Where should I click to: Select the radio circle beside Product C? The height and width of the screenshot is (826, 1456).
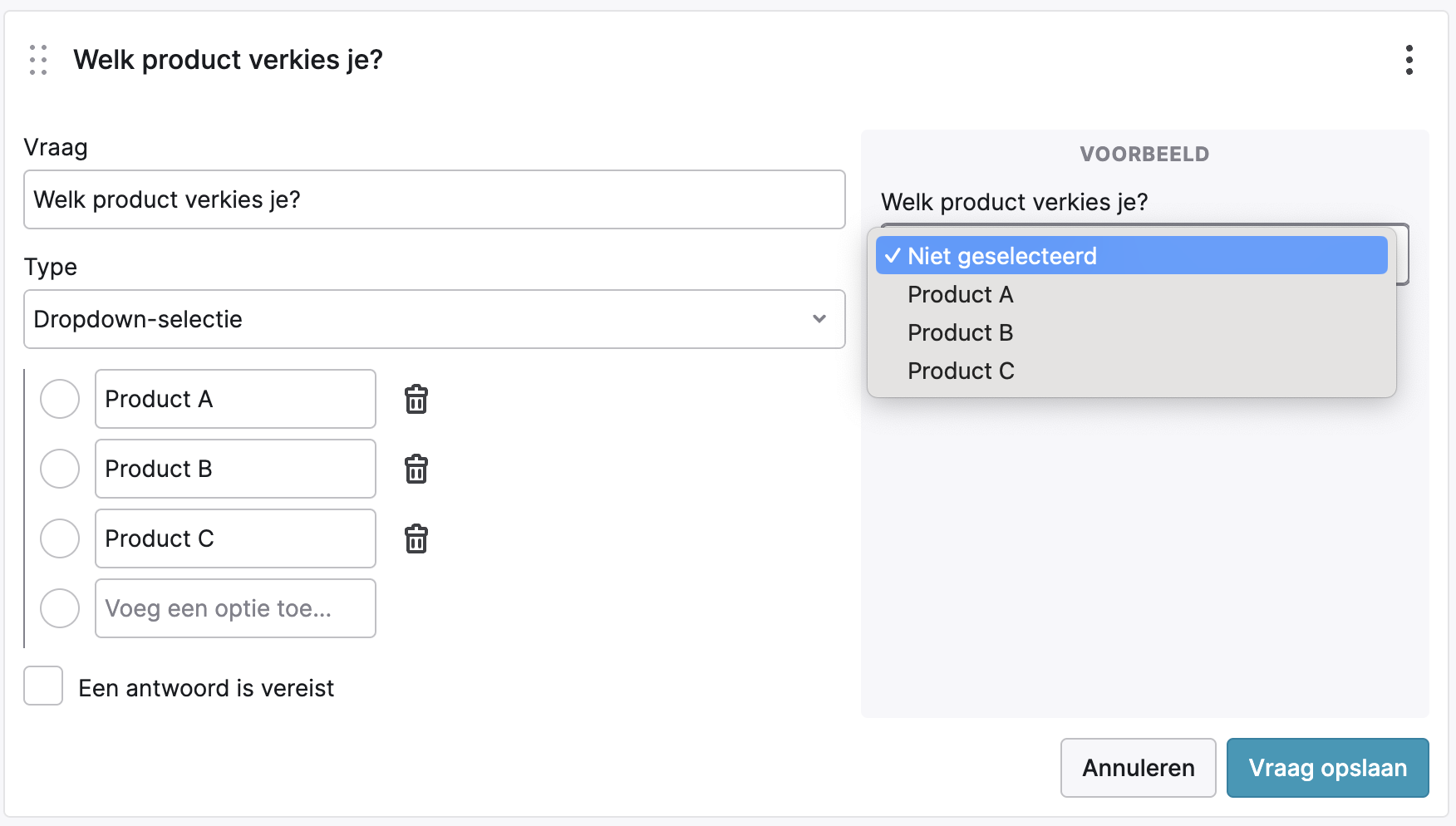pos(60,538)
